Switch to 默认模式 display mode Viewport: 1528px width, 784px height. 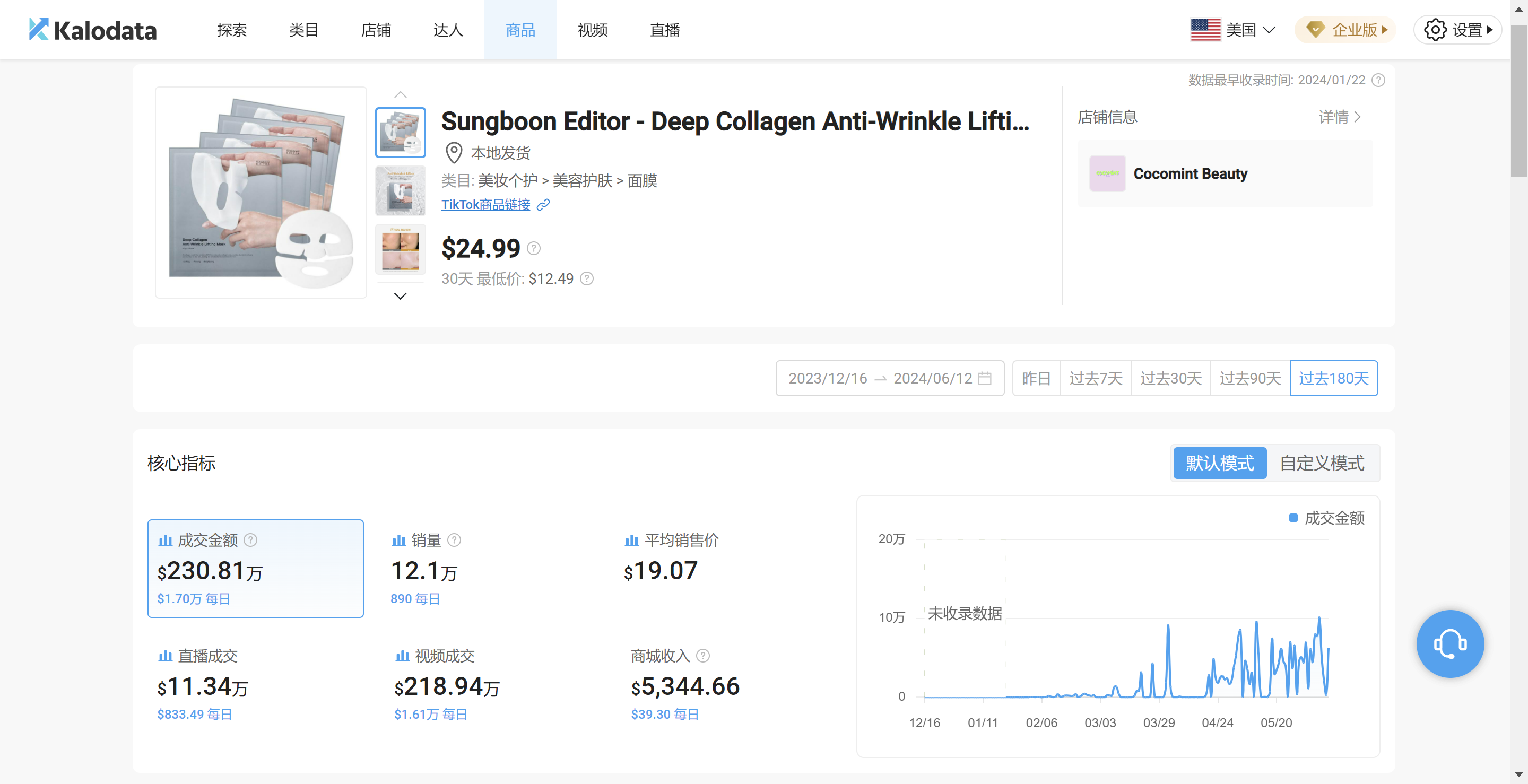pos(1220,463)
